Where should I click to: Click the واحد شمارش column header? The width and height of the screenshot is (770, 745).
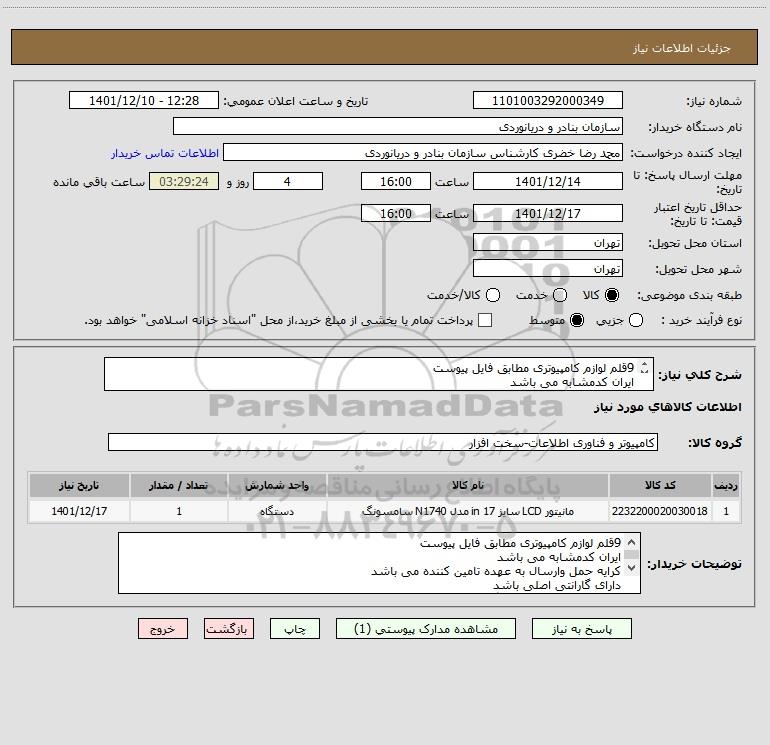[x=277, y=485]
